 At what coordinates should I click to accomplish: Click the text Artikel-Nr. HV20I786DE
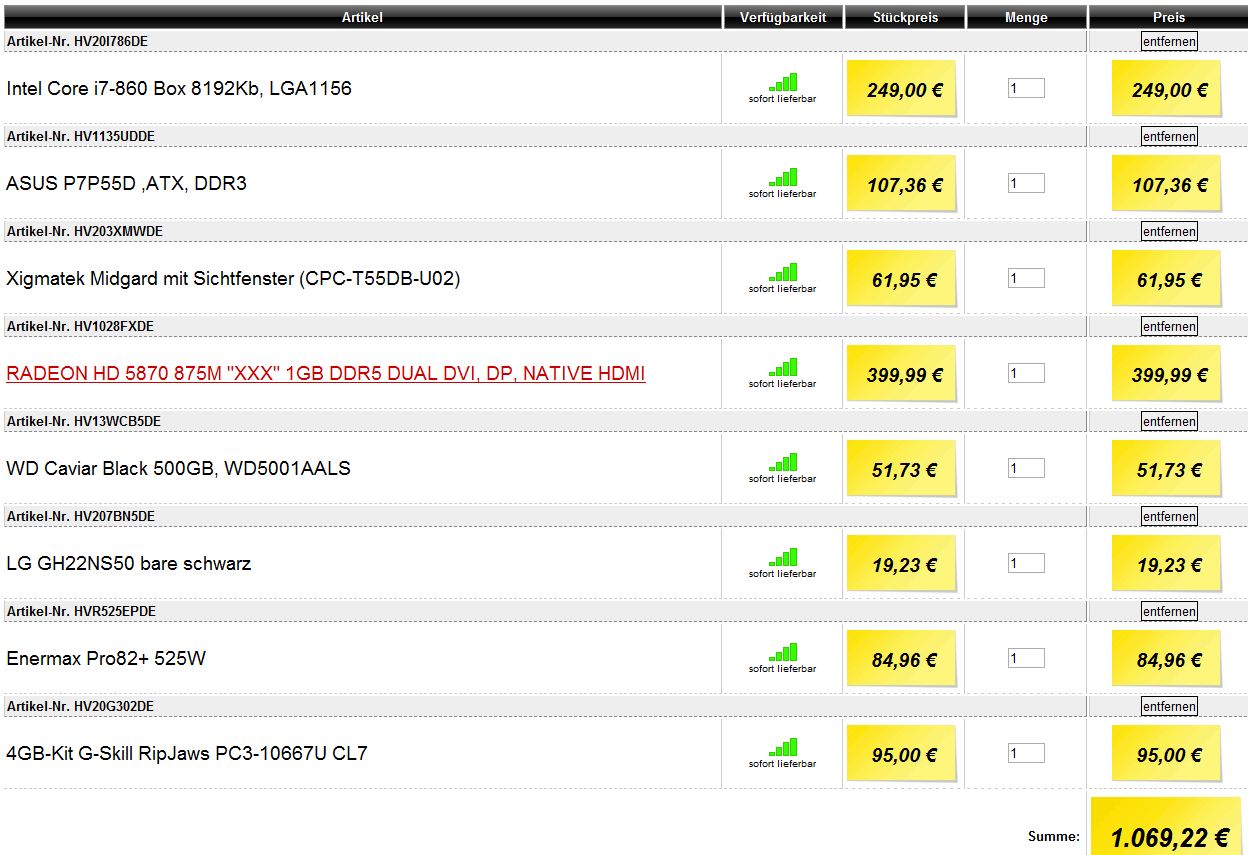pos(78,41)
